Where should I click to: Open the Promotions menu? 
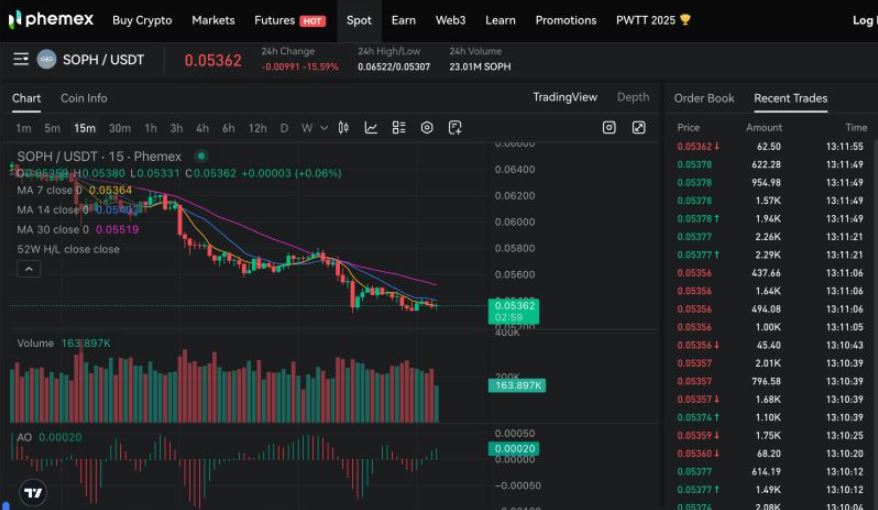pos(566,20)
